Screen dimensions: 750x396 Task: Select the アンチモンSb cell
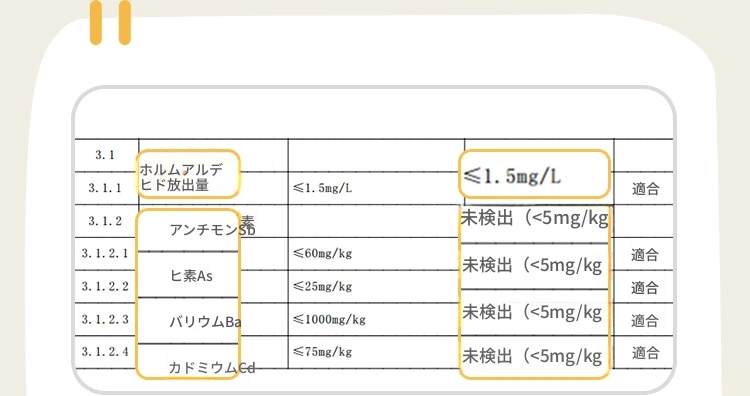click(x=188, y=230)
